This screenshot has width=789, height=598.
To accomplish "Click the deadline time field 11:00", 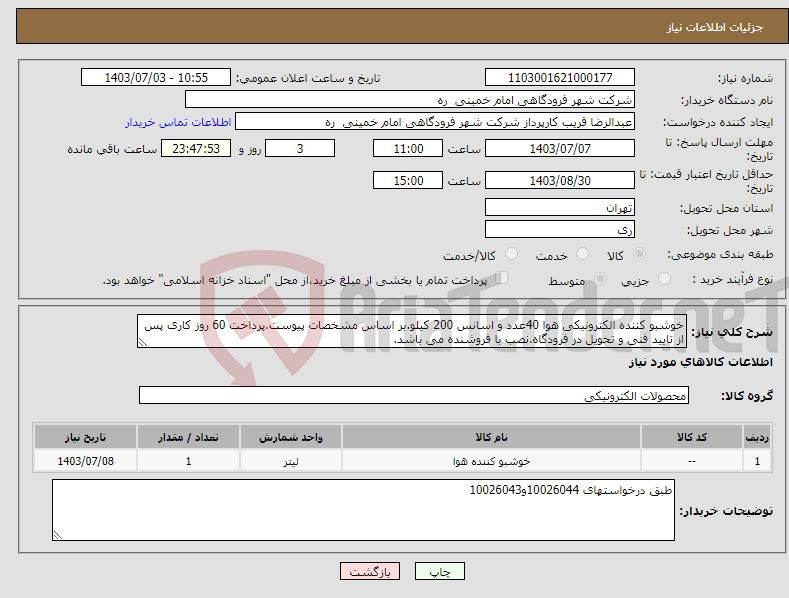I will pos(408,148).
